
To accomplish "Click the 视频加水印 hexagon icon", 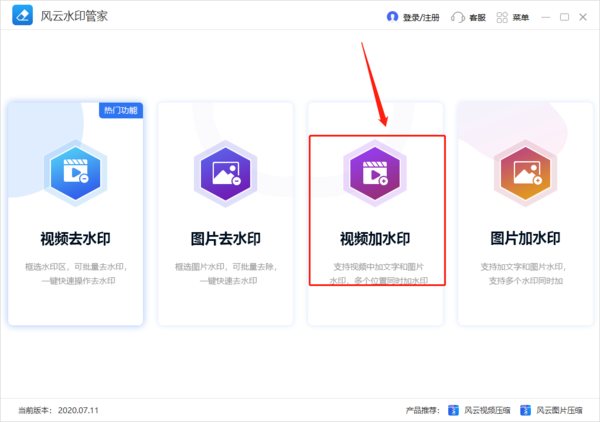I will point(375,173).
